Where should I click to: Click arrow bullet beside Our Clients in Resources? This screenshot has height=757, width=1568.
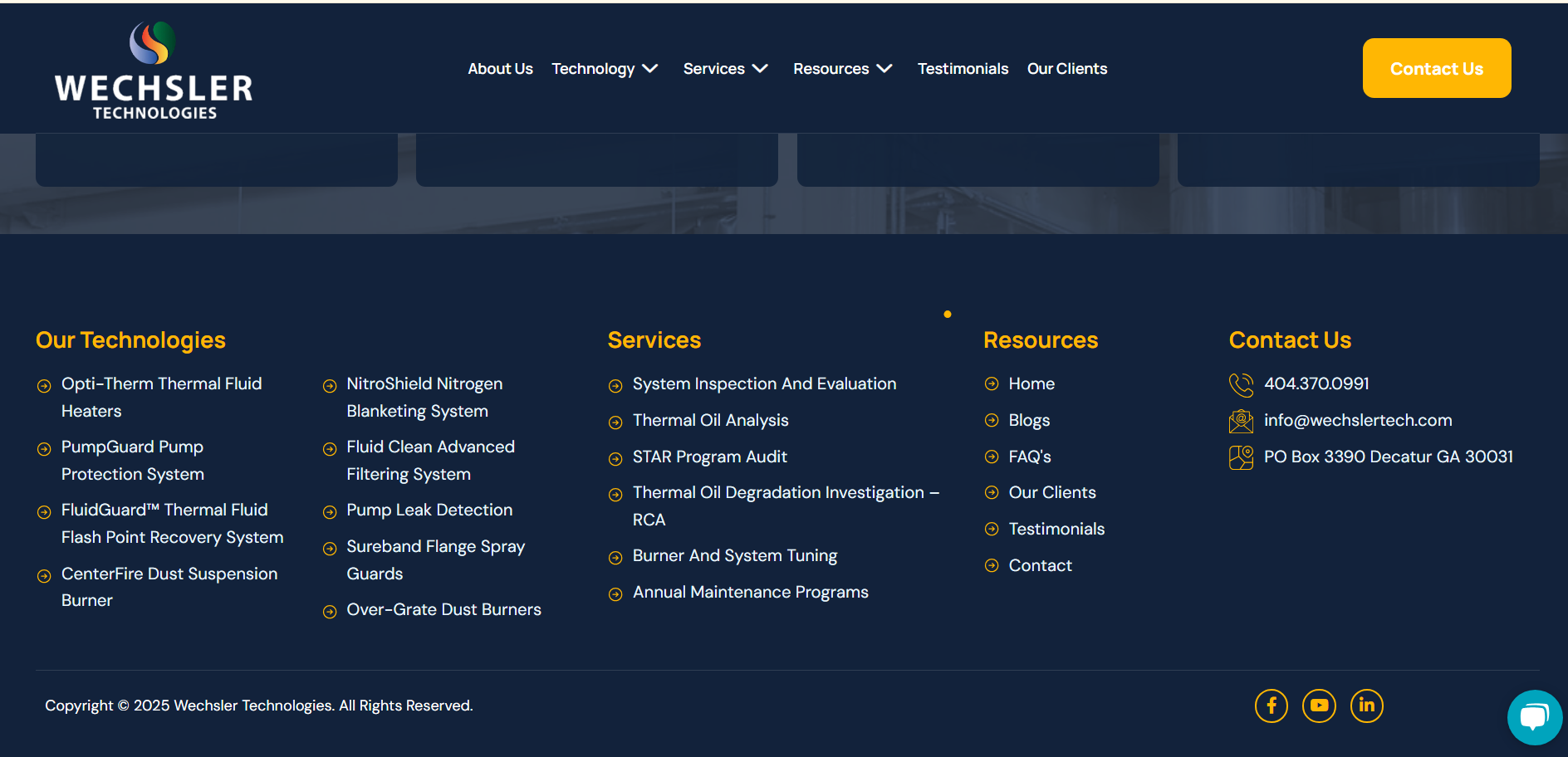tap(991, 492)
